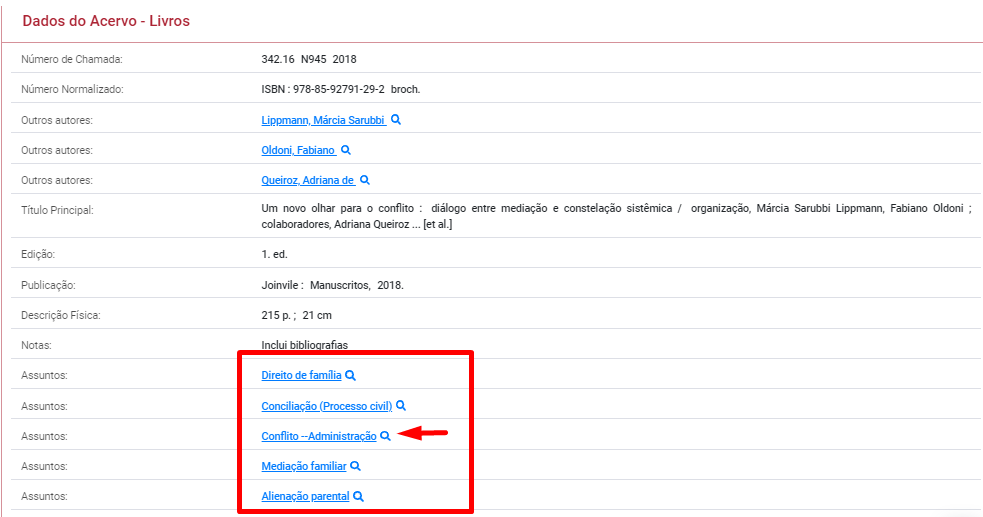Click the call number 342.16 N945 2018
This screenshot has width=983, height=517.
point(309,59)
